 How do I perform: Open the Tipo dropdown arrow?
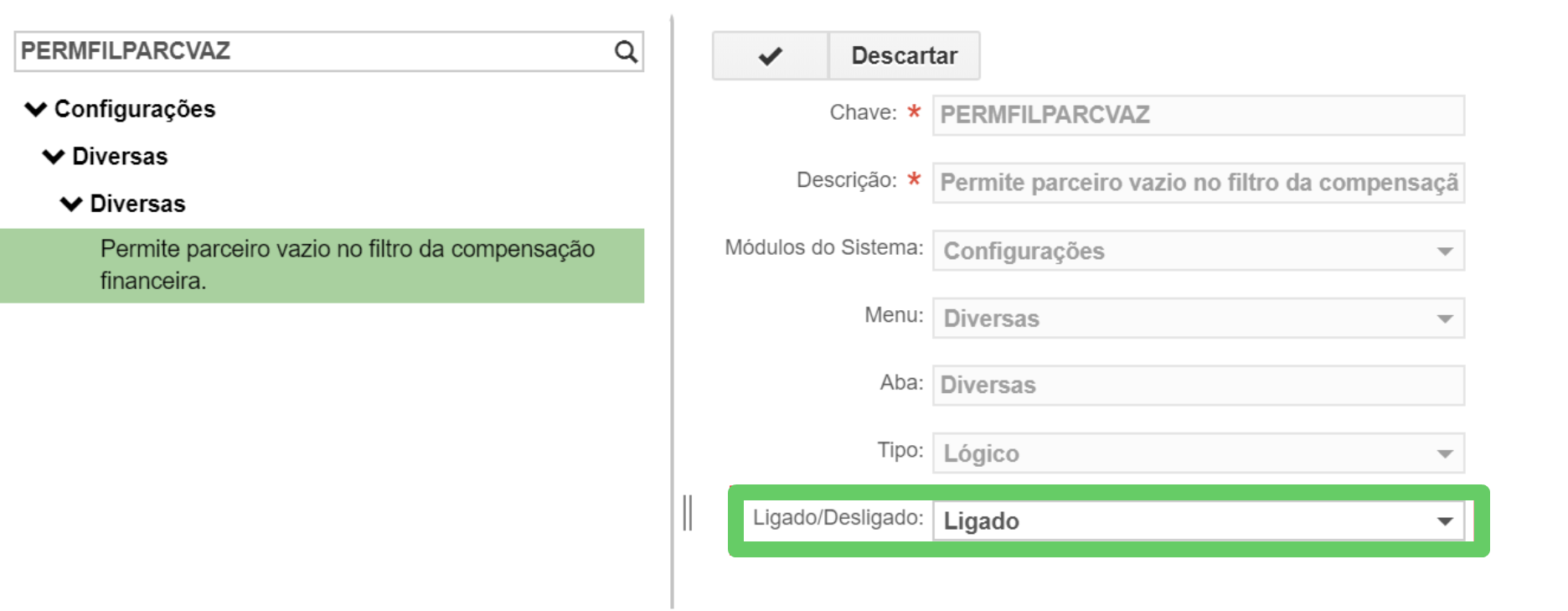click(x=1444, y=453)
